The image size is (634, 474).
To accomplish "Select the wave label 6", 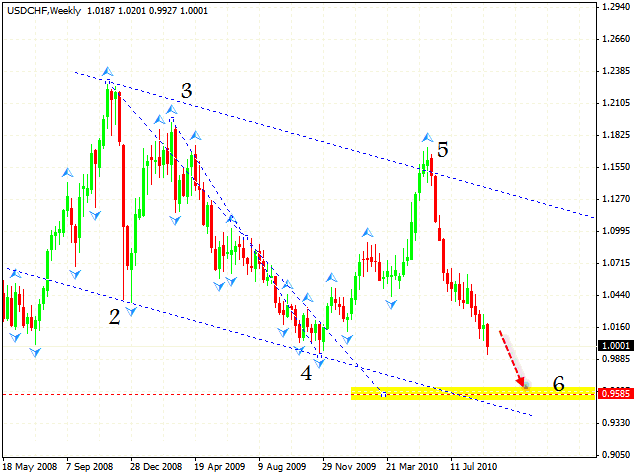I will (x=559, y=383).
